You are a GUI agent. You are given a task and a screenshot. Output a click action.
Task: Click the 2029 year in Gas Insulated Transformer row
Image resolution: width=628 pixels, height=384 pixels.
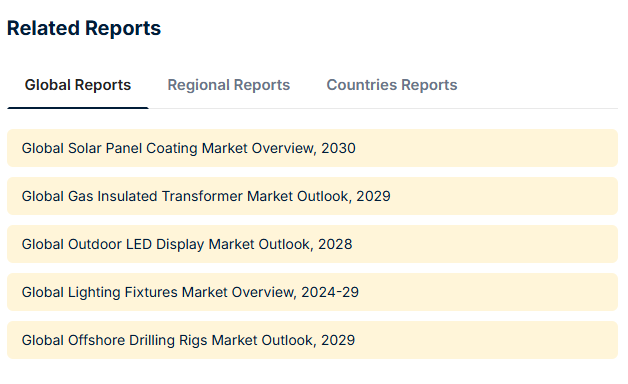pyautogui.click(x=373, y=196)
